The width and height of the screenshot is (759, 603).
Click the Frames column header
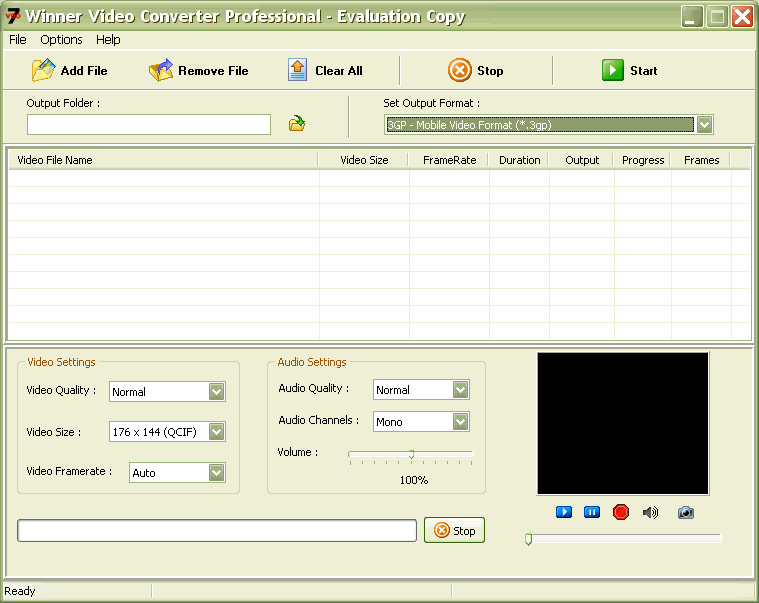coord(701,160)
